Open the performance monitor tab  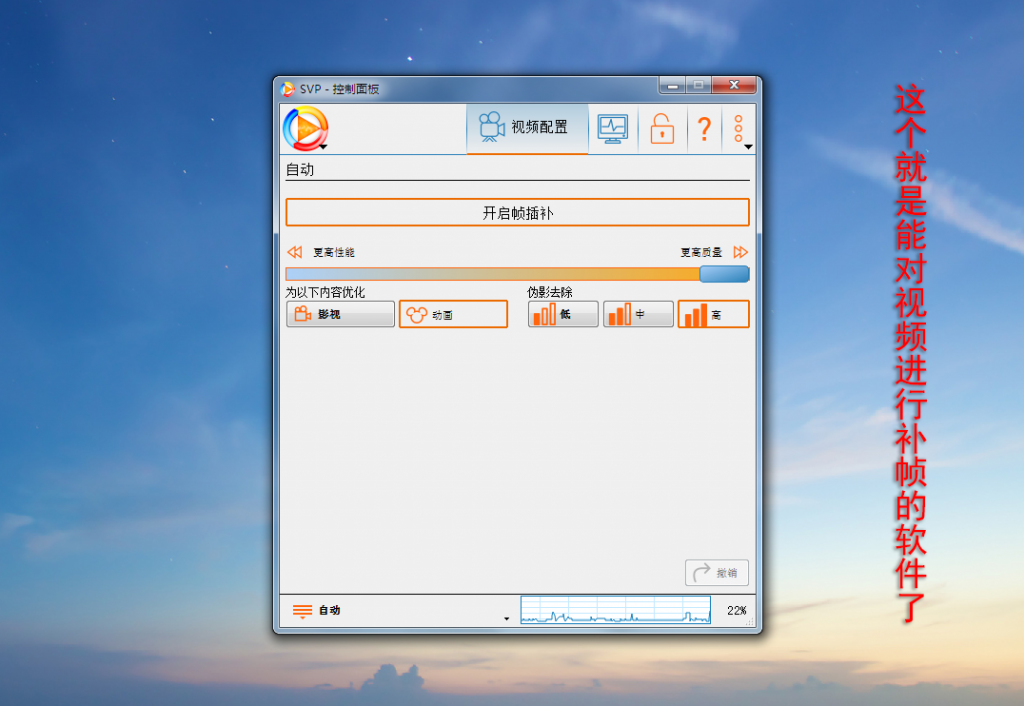[612, 129]
